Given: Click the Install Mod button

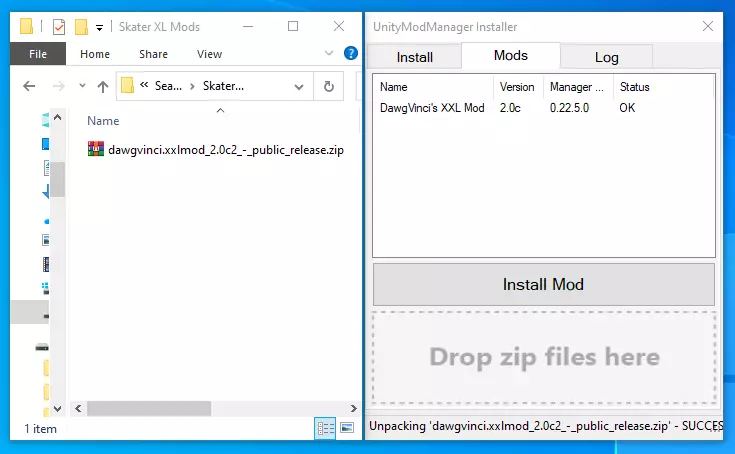Looking at the screenshot, I should pos(544,284).
